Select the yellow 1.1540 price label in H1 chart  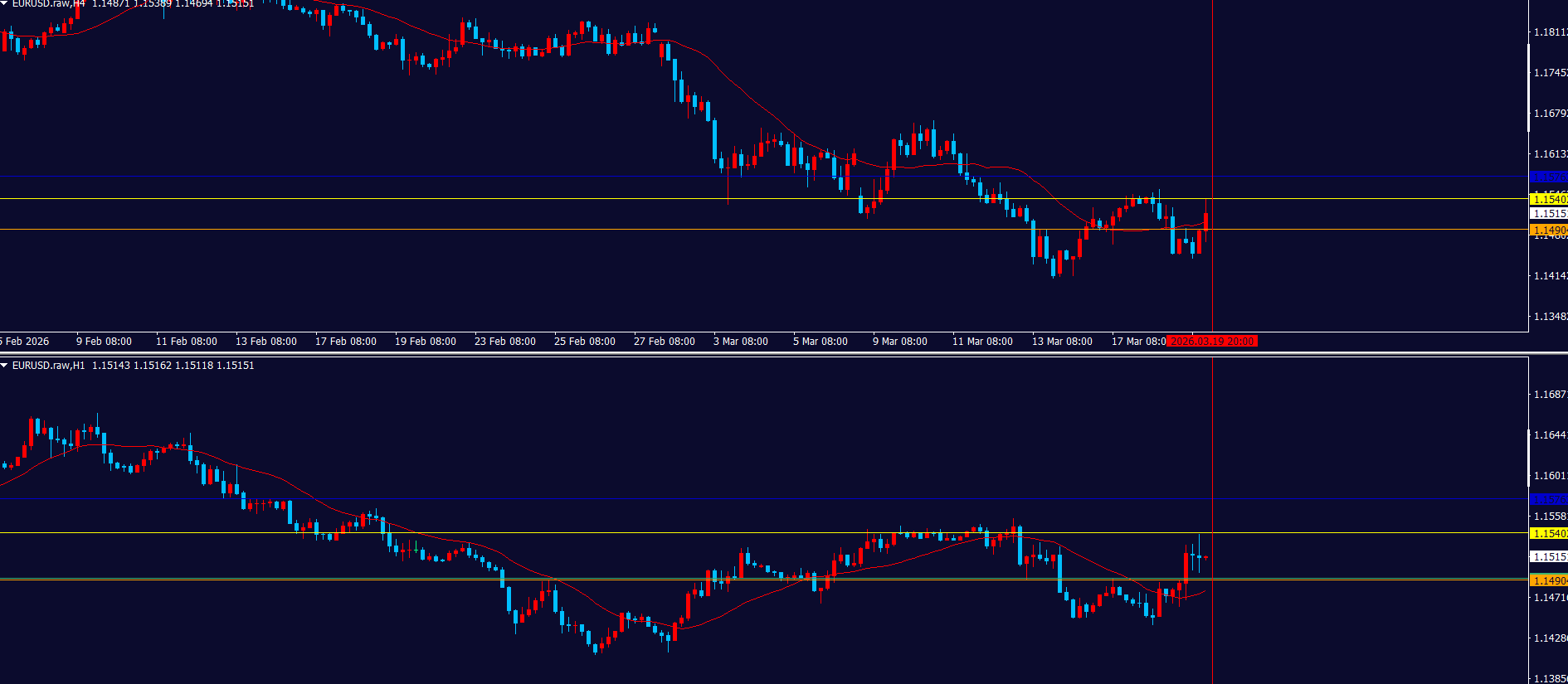1548,534
